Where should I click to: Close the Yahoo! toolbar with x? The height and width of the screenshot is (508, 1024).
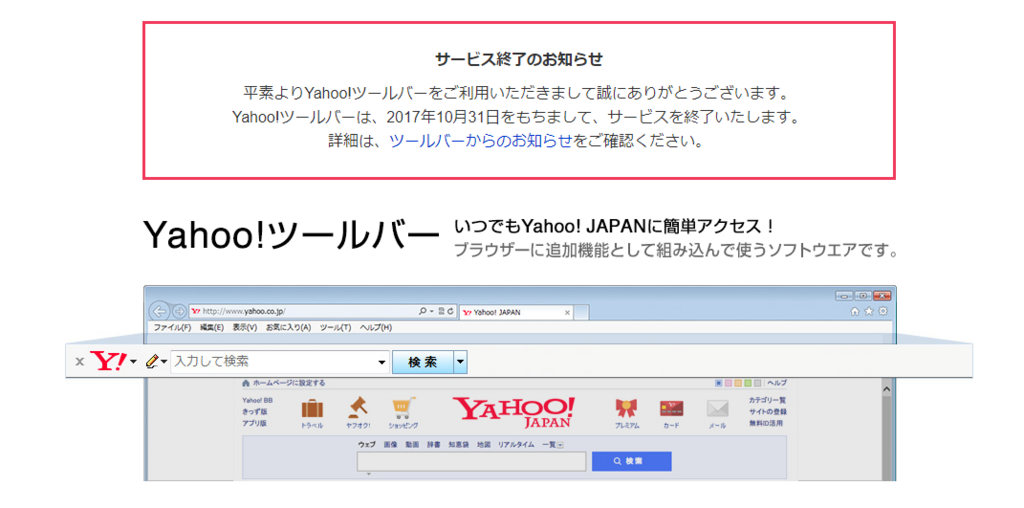[80, 362]
